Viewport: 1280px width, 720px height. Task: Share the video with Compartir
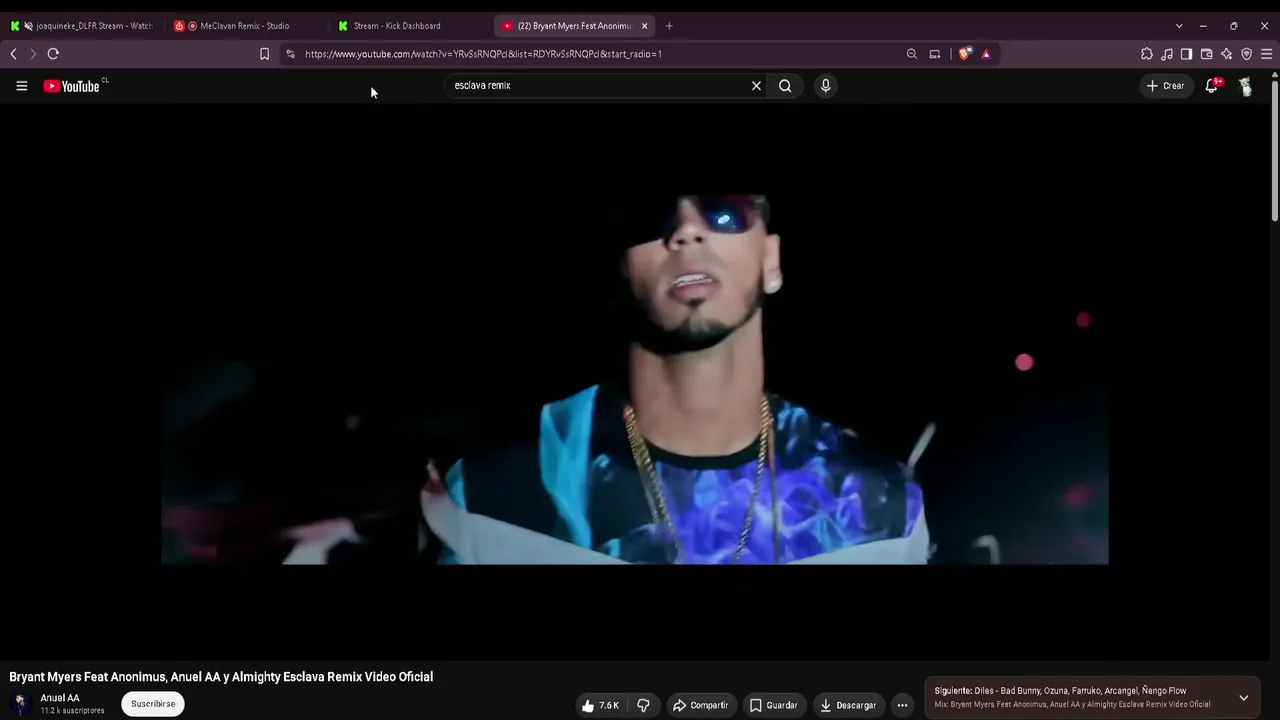point(700,705)
